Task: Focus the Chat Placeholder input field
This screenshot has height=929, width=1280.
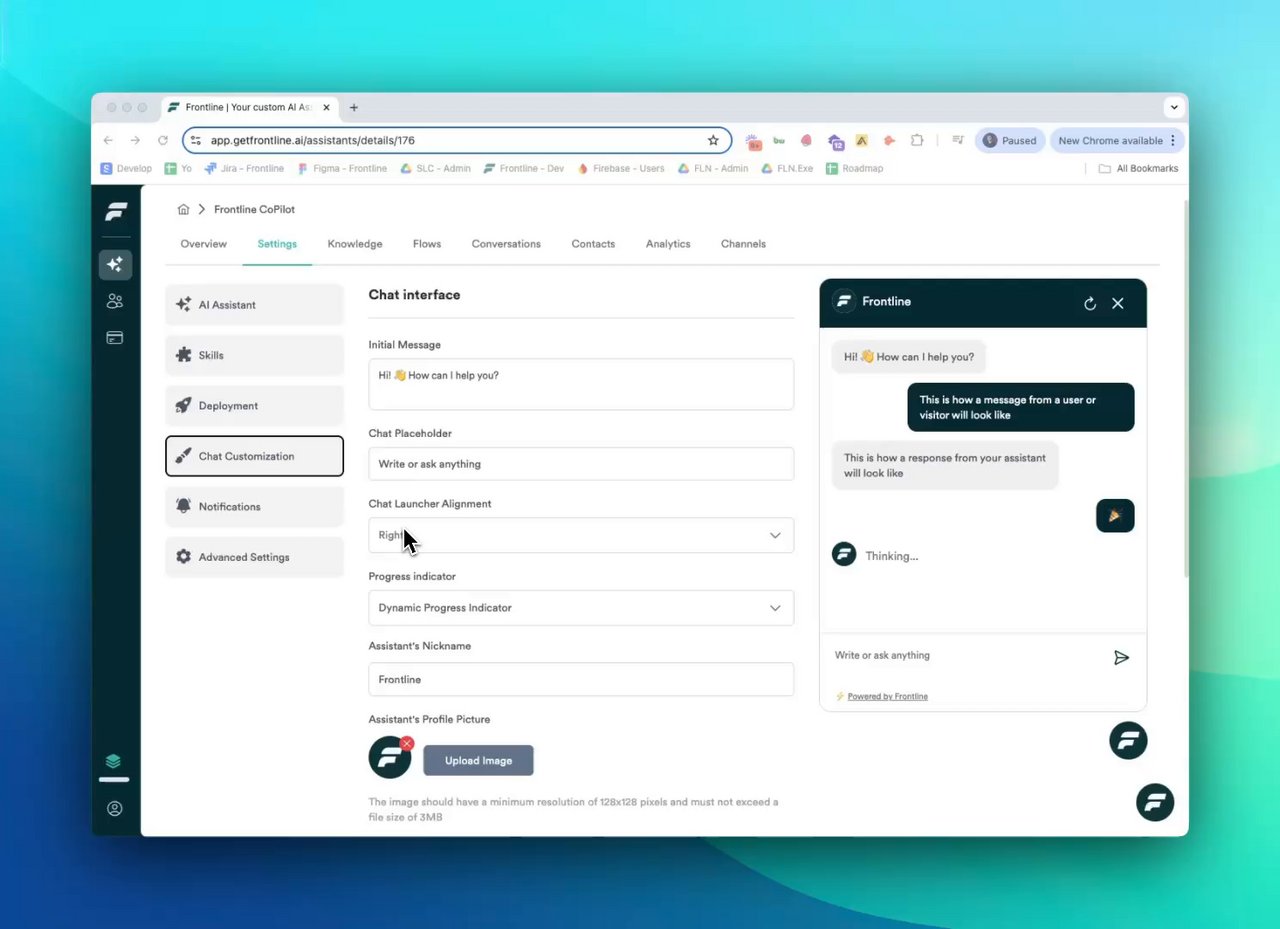Action: click(x=581, y=464)
